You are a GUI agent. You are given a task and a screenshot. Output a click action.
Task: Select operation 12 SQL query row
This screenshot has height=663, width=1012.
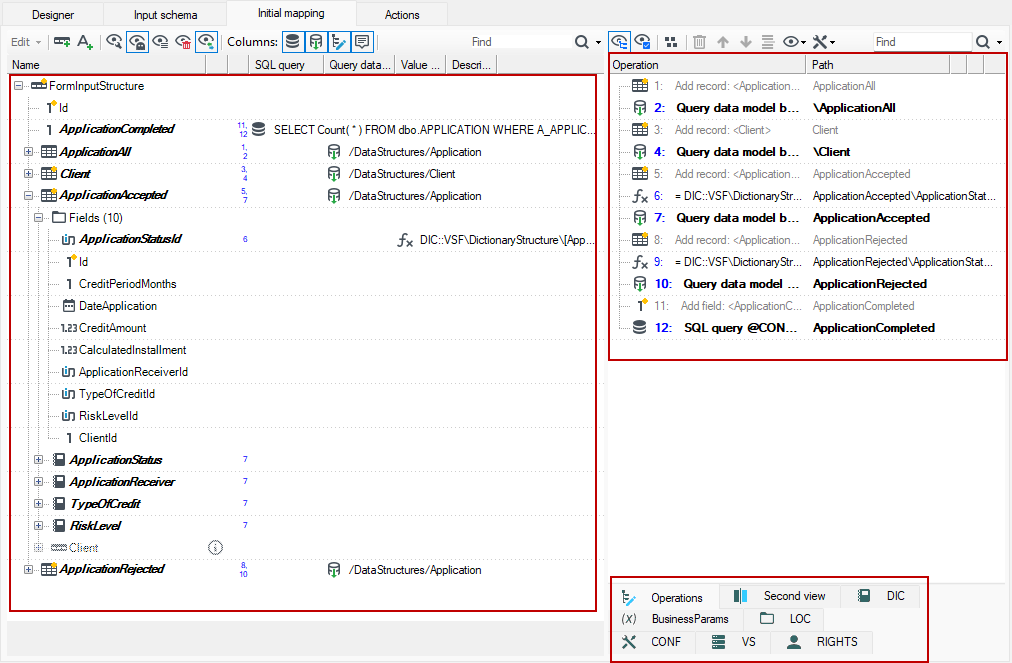(807, 327)
